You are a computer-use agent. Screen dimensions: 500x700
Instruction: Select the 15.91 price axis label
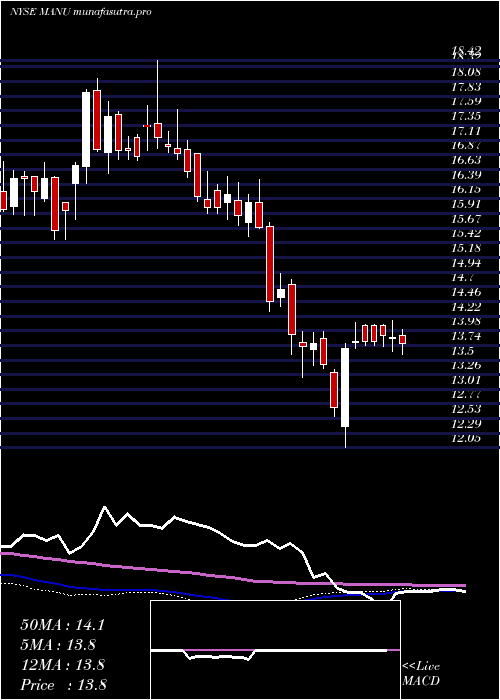tap(466, 204)
